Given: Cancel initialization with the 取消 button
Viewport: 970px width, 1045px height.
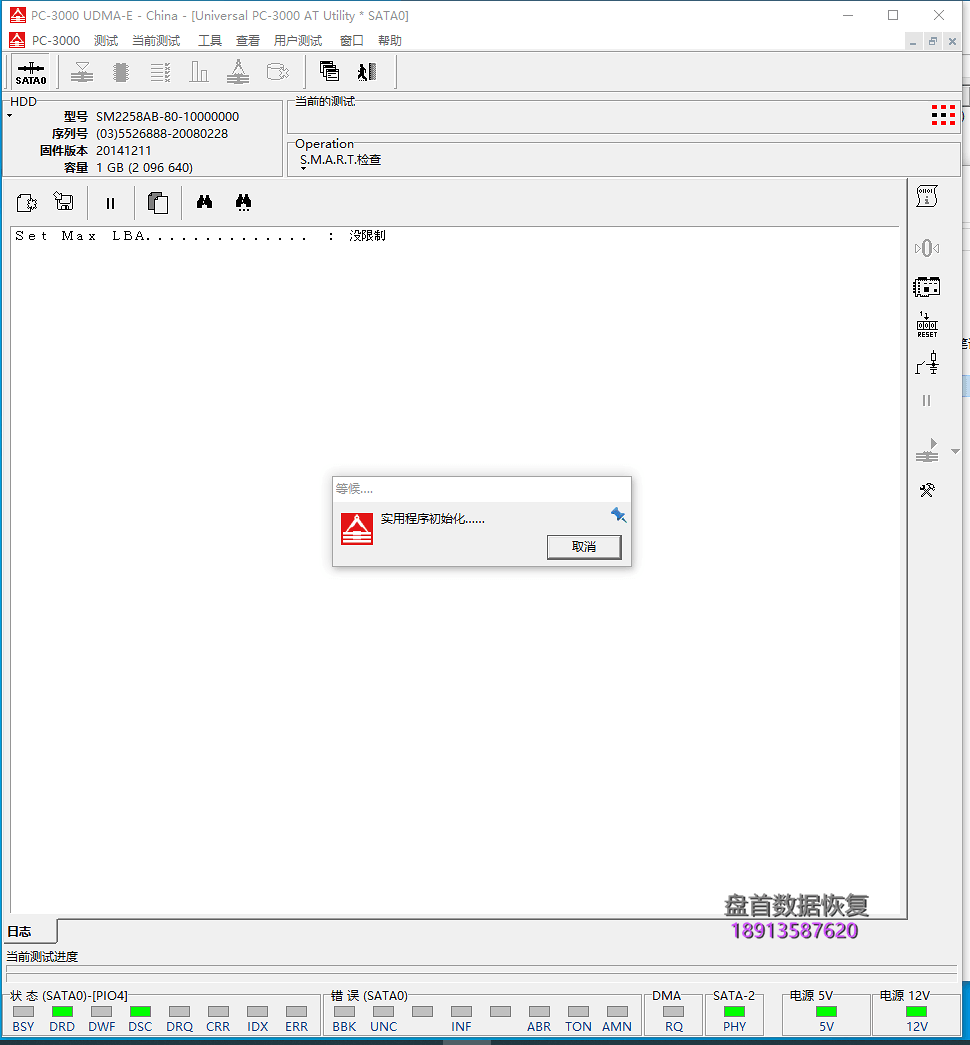Looking at the screenshot, I should pyautogui.click(x=584, y=546).
